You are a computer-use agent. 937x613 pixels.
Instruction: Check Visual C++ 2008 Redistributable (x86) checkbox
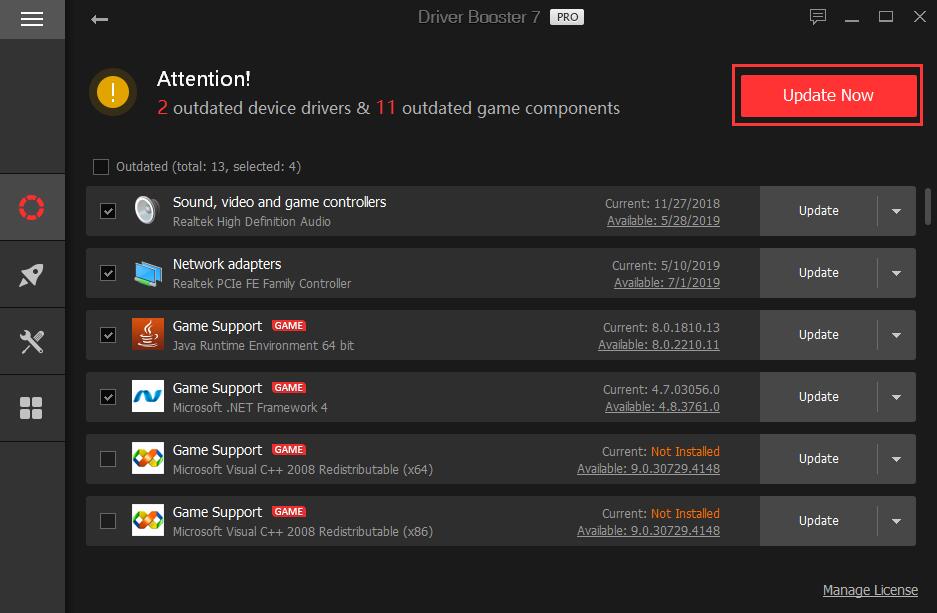108,521
